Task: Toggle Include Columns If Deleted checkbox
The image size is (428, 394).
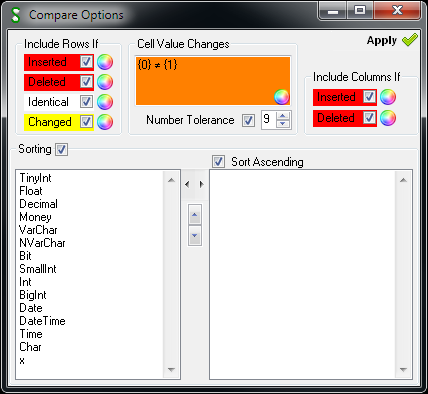Action: pos(369,118)
